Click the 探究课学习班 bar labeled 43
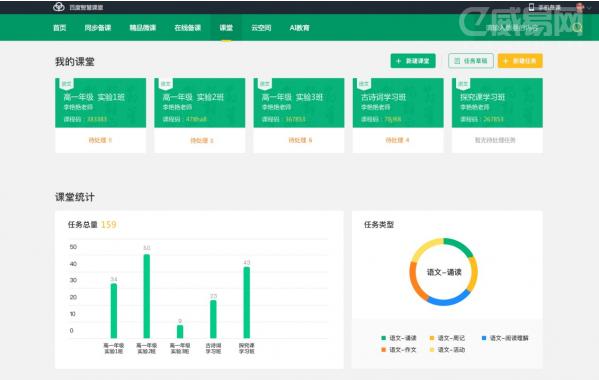The image size is (599, 380). tap(247, 302)
